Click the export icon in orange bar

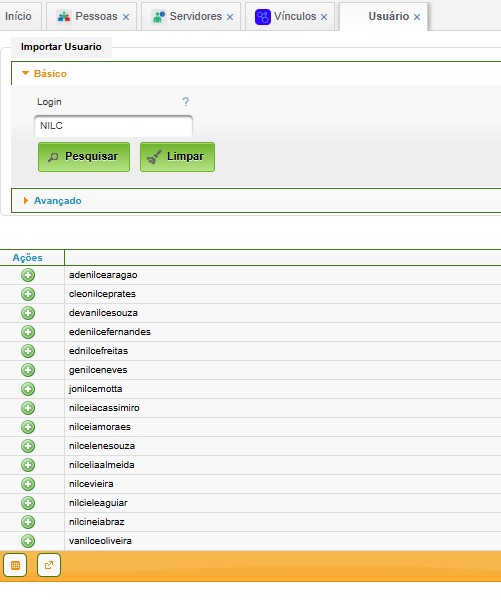pyautogui.click(x=49, y=565)
